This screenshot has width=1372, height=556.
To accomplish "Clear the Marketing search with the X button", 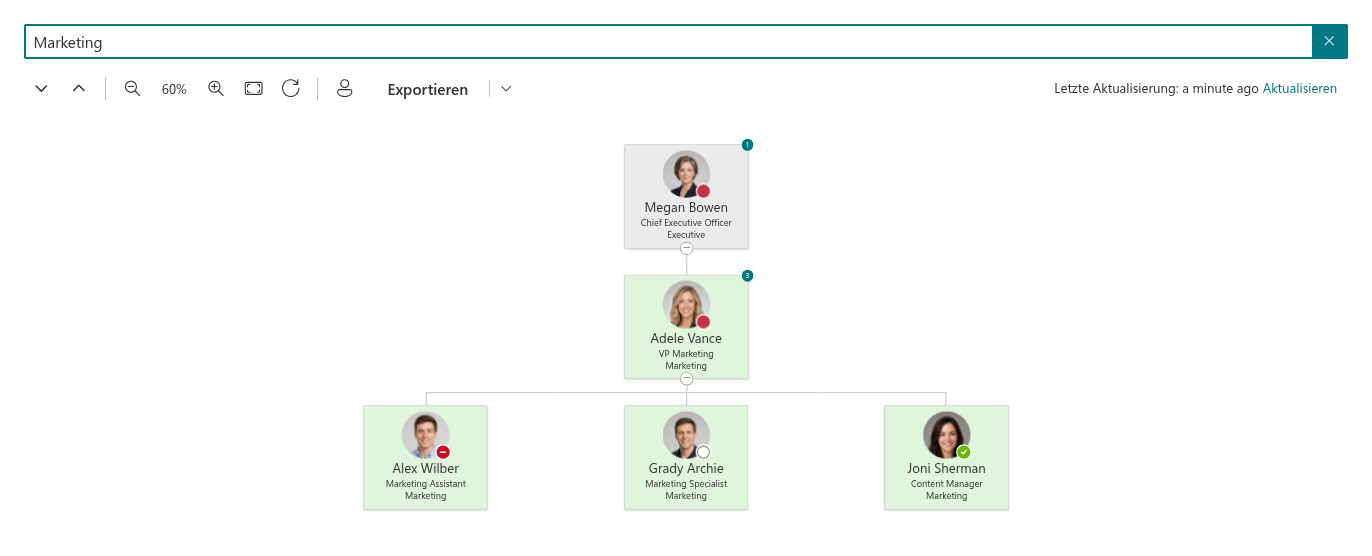I will pyautogui.click(x=1329, y=41).
